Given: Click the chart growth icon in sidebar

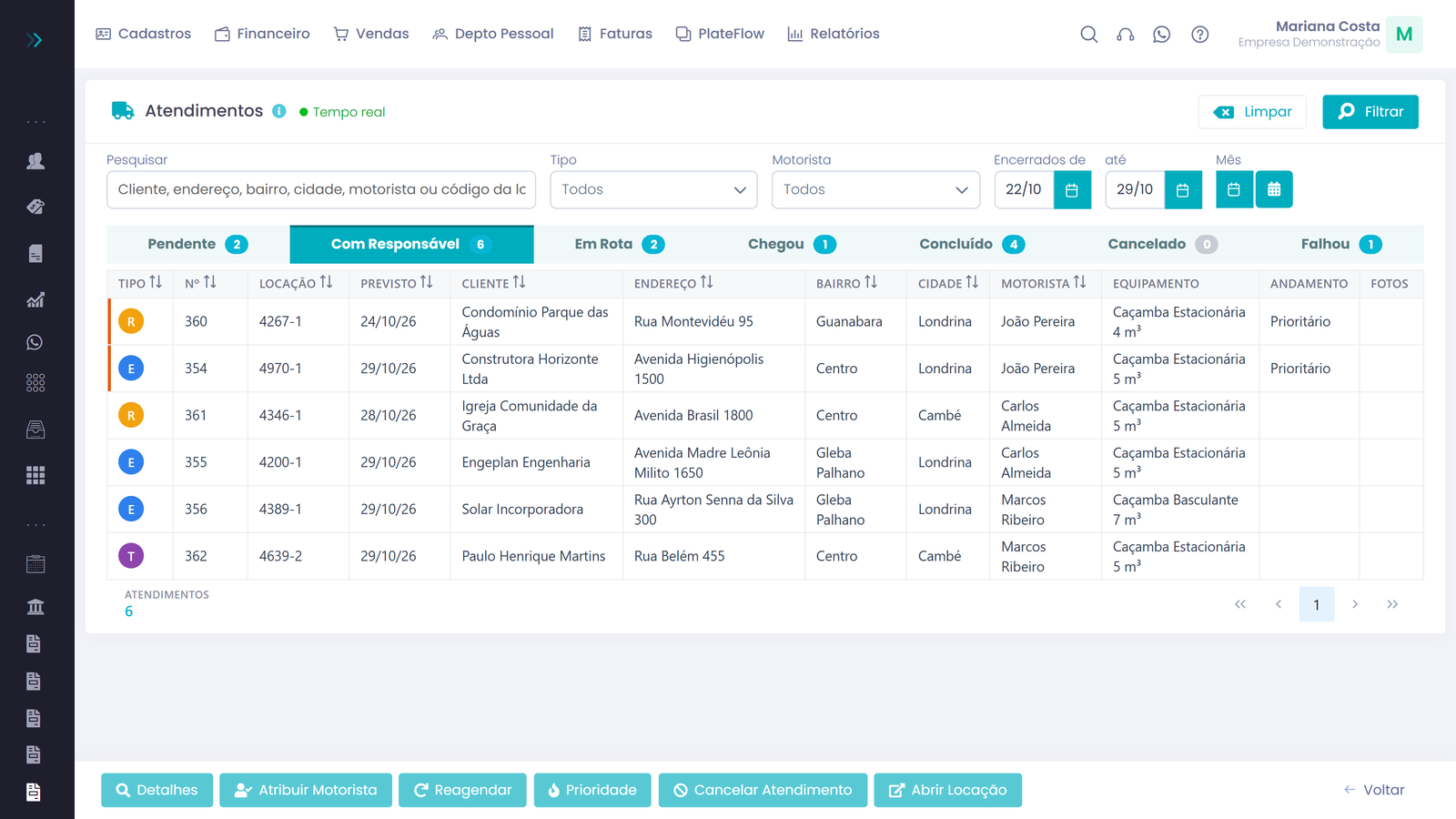Looking at the screenshot, I should 35,299.
